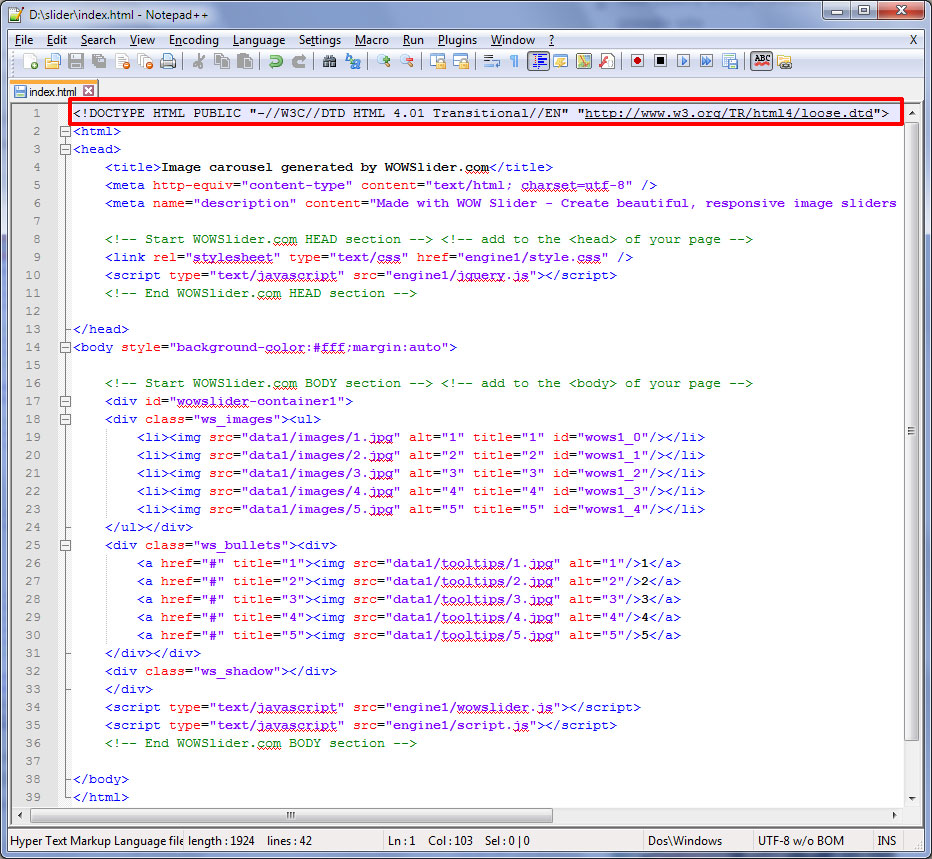The image size is (932, 859).
Task: Open the Document Map icon
Action: (584, 61)
